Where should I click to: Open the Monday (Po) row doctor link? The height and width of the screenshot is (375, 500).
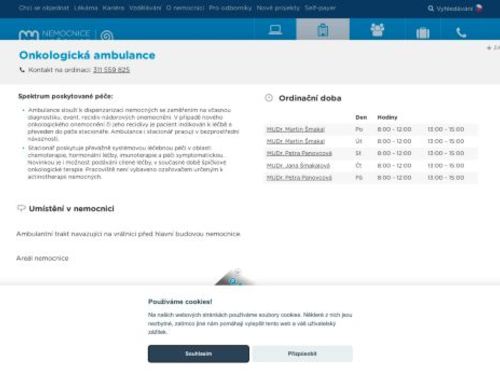point(295,129)
